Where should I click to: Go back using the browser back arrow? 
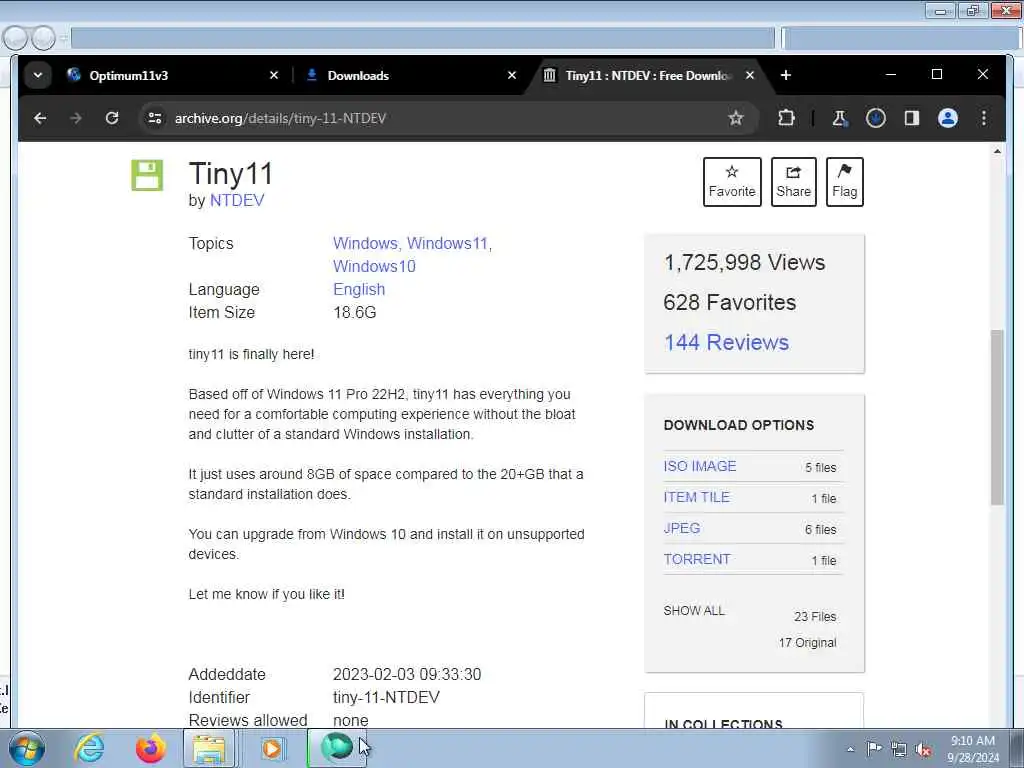(x=40, y=118)
